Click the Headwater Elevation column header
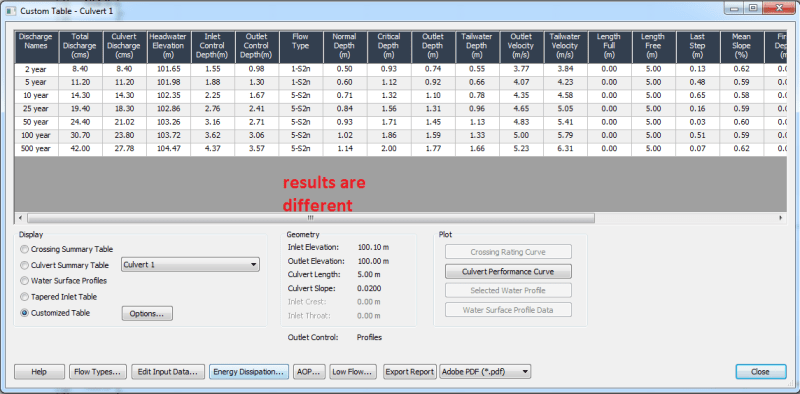The width and height of the screenshot is (800, 394). (169, 47)
